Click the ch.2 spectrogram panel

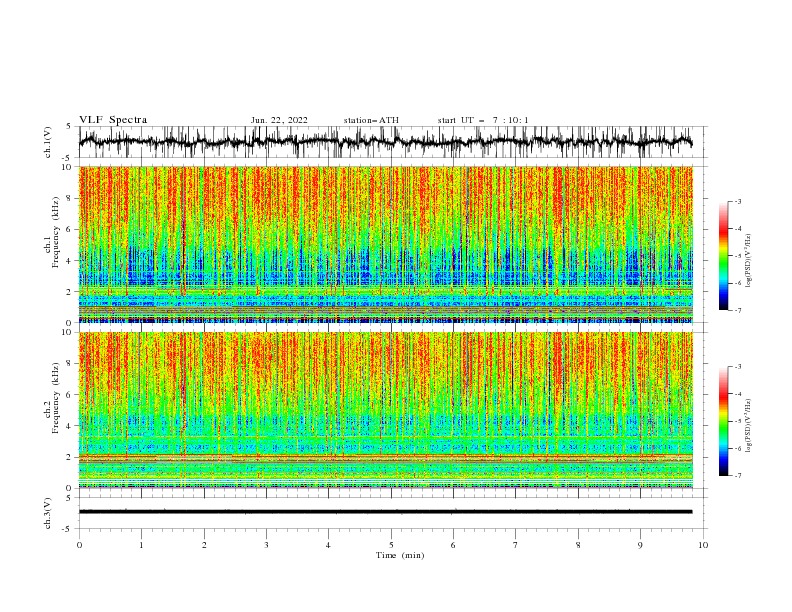386,410
